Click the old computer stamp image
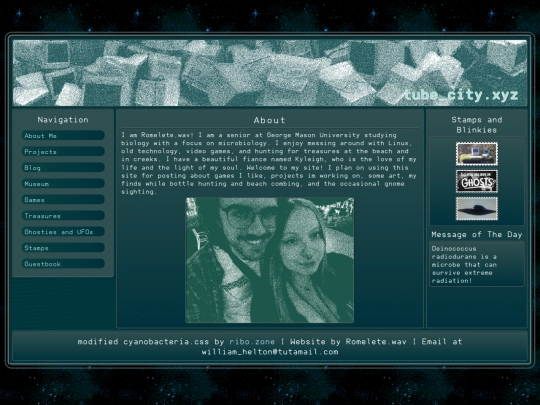The width and height of the screenshot is (540, 405). (477, 154)
